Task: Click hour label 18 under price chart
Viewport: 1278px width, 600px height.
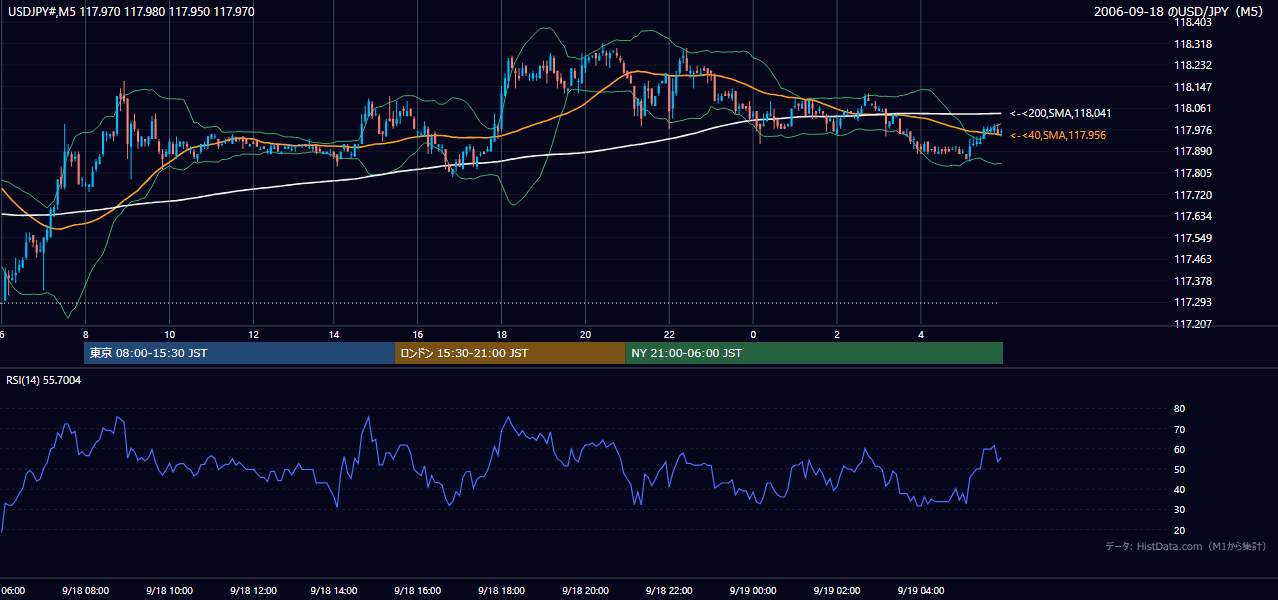Action: pos(502,334)
